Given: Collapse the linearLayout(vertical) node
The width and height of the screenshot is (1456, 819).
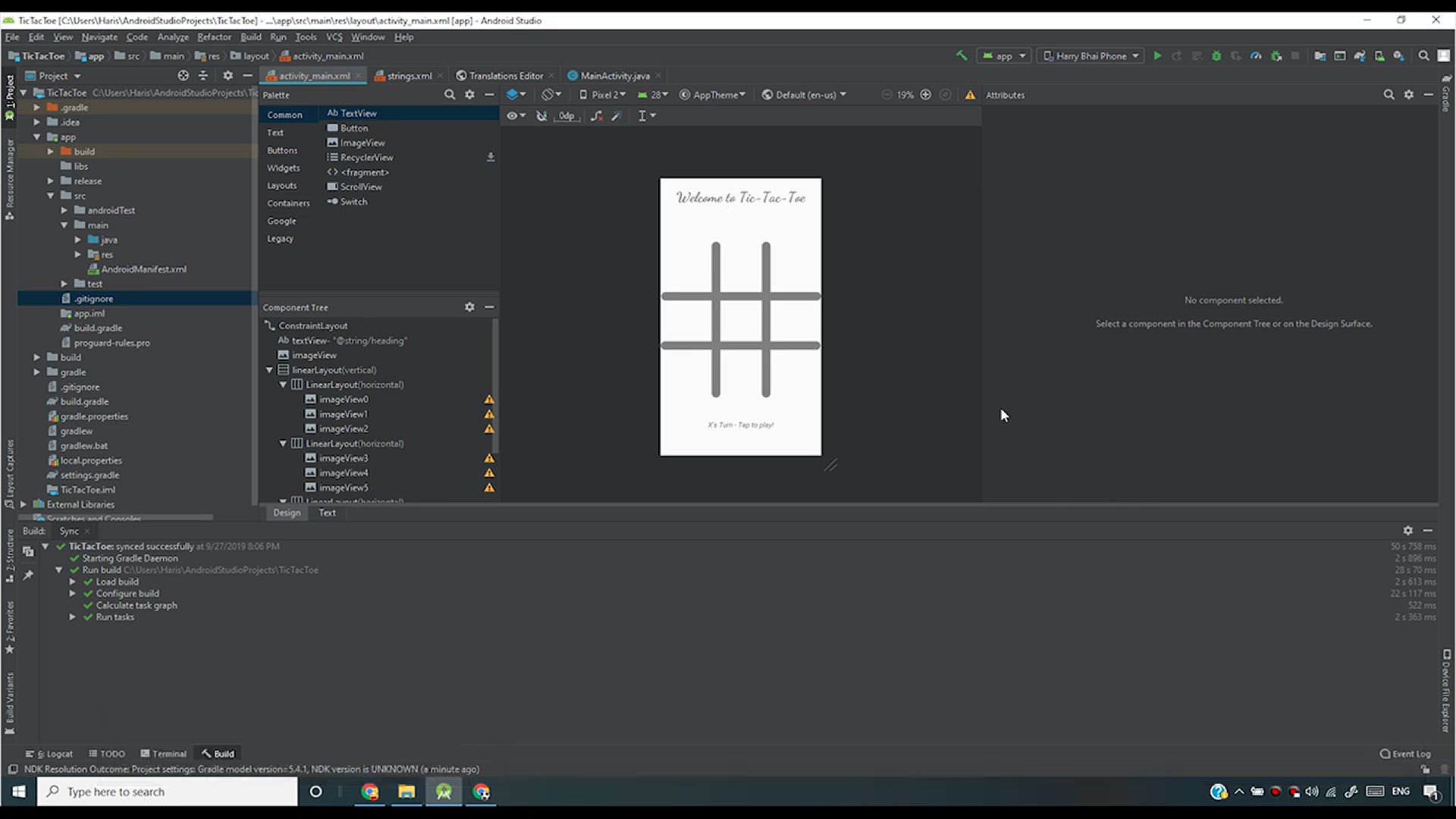Looking at the screenshot, I should tap(269, 370).
